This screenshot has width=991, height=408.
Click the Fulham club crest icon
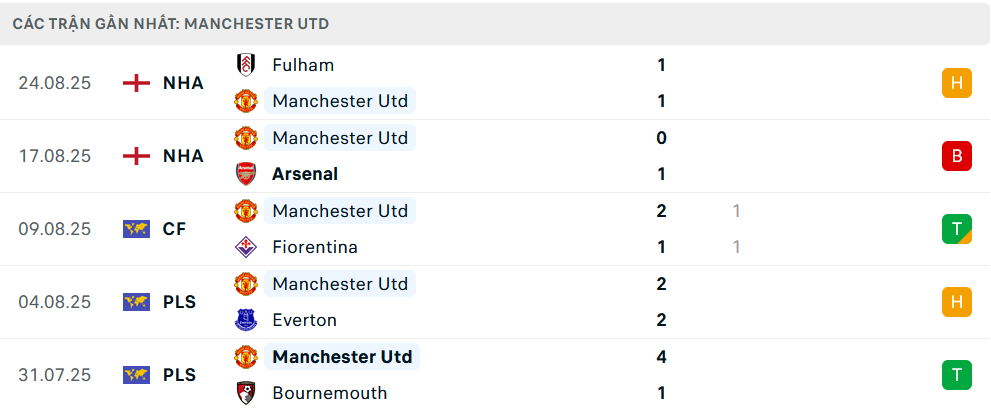point(245,65)
